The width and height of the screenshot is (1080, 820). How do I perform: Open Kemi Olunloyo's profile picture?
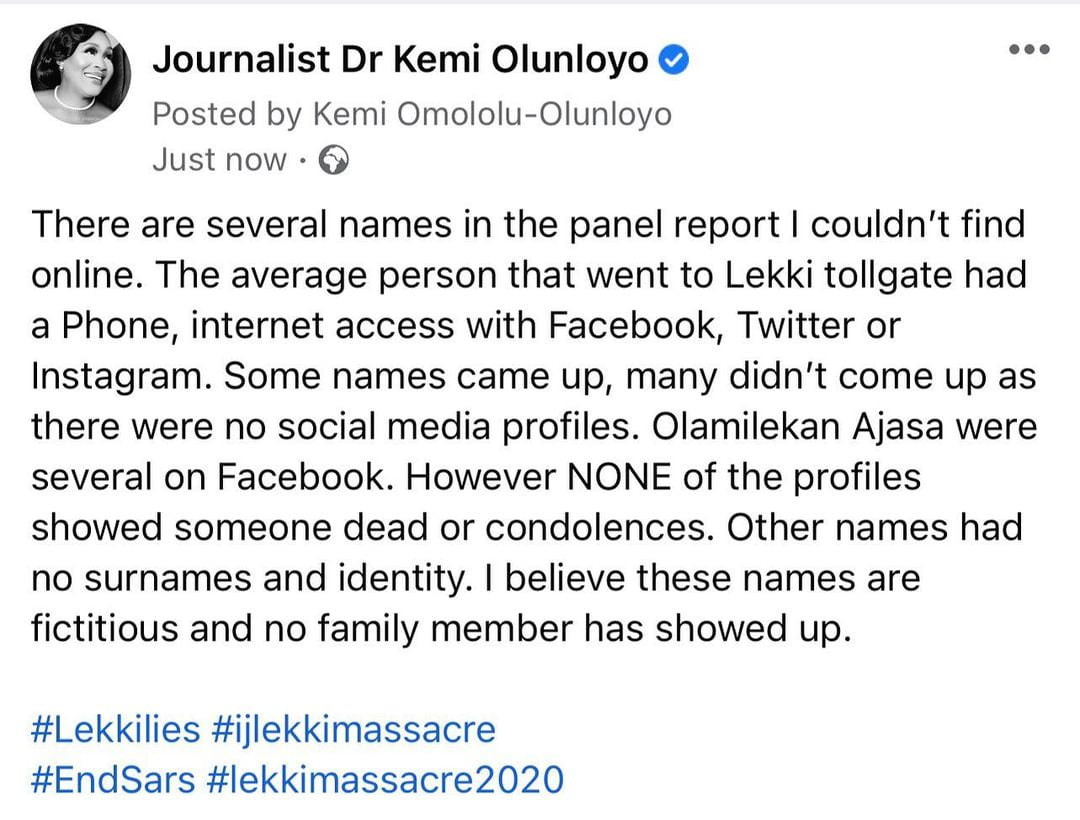[81, 74]
